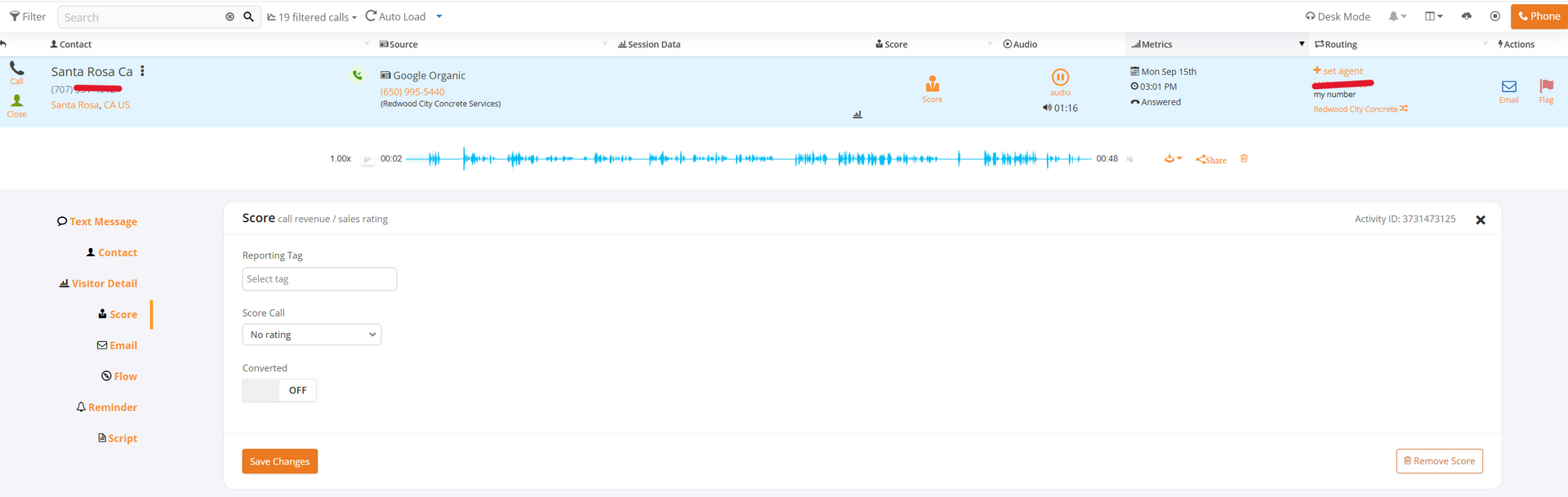Open the Auto Load blue dropdown arrow
1568x497 pixels.
click(x=439, y=16)
